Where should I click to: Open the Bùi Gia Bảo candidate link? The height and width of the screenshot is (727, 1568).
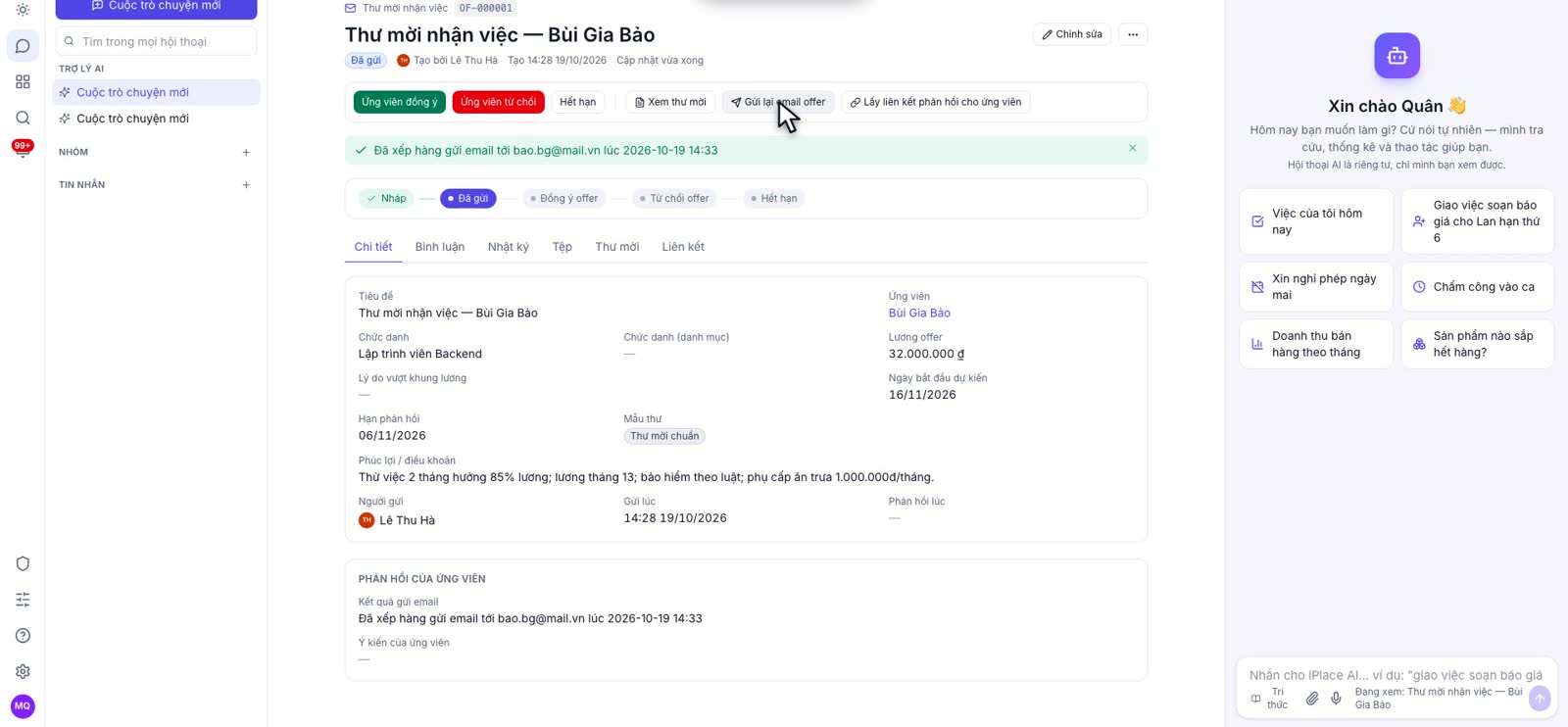point(919,314)
